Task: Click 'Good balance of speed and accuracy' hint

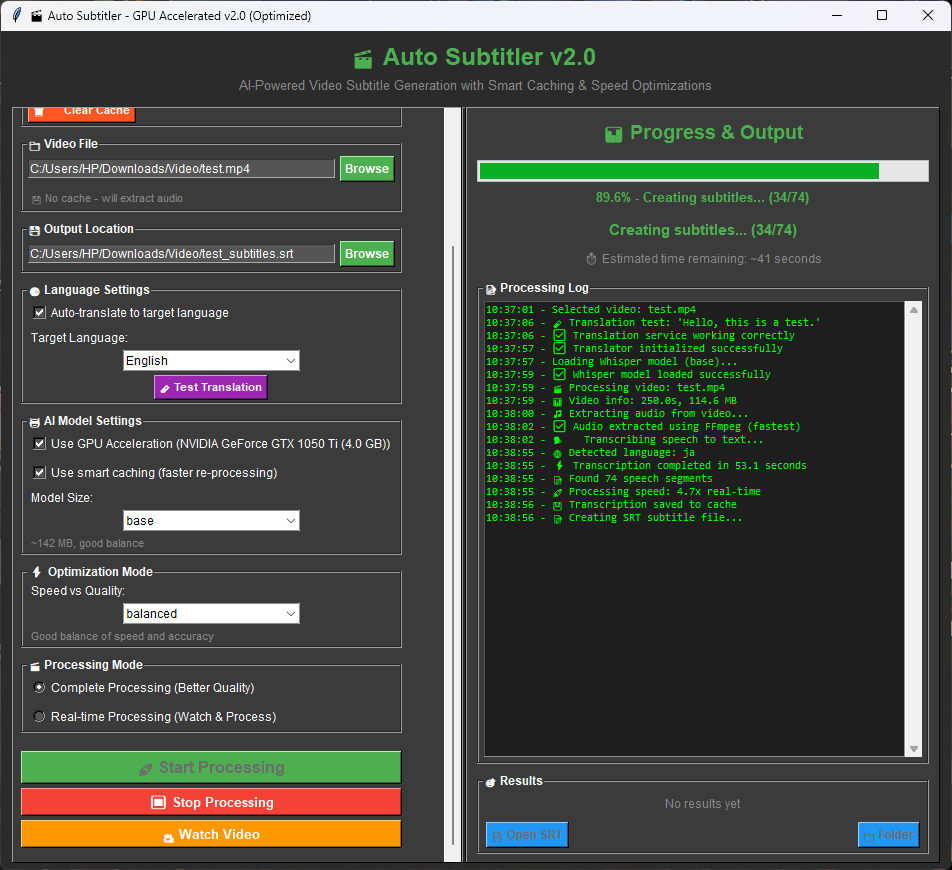Action: (x=123, y=636)
